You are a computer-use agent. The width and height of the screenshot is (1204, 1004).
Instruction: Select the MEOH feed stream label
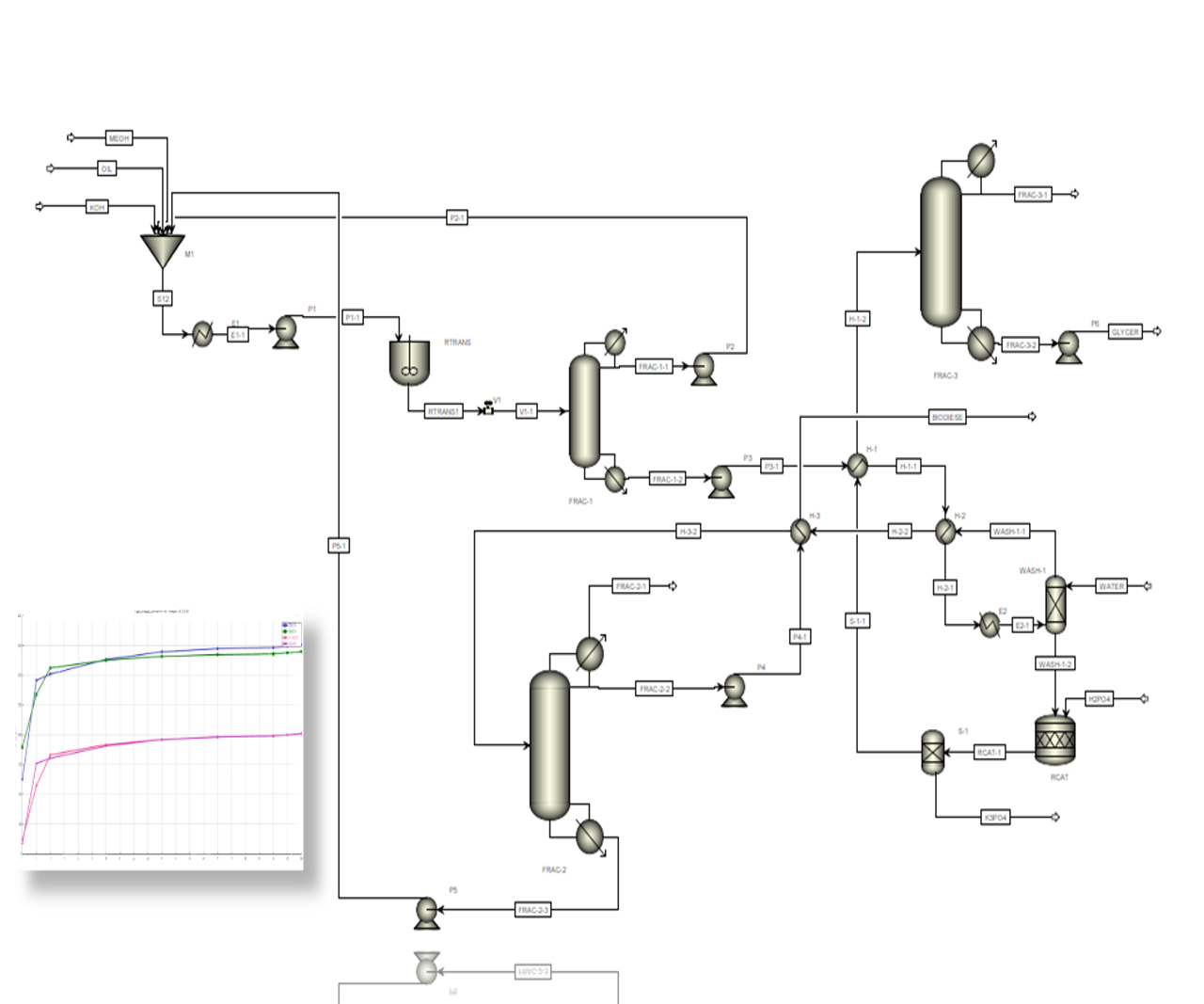click(119, 138)
